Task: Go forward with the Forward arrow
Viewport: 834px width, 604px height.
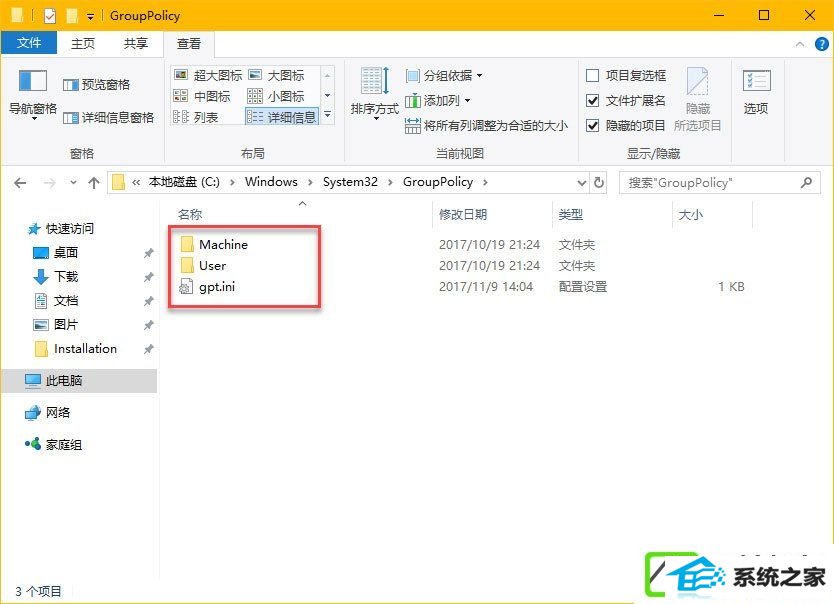Action: pos(49,183)
